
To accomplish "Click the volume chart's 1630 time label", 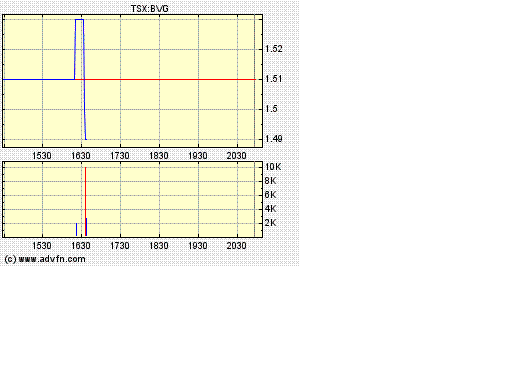I will 81,246.
